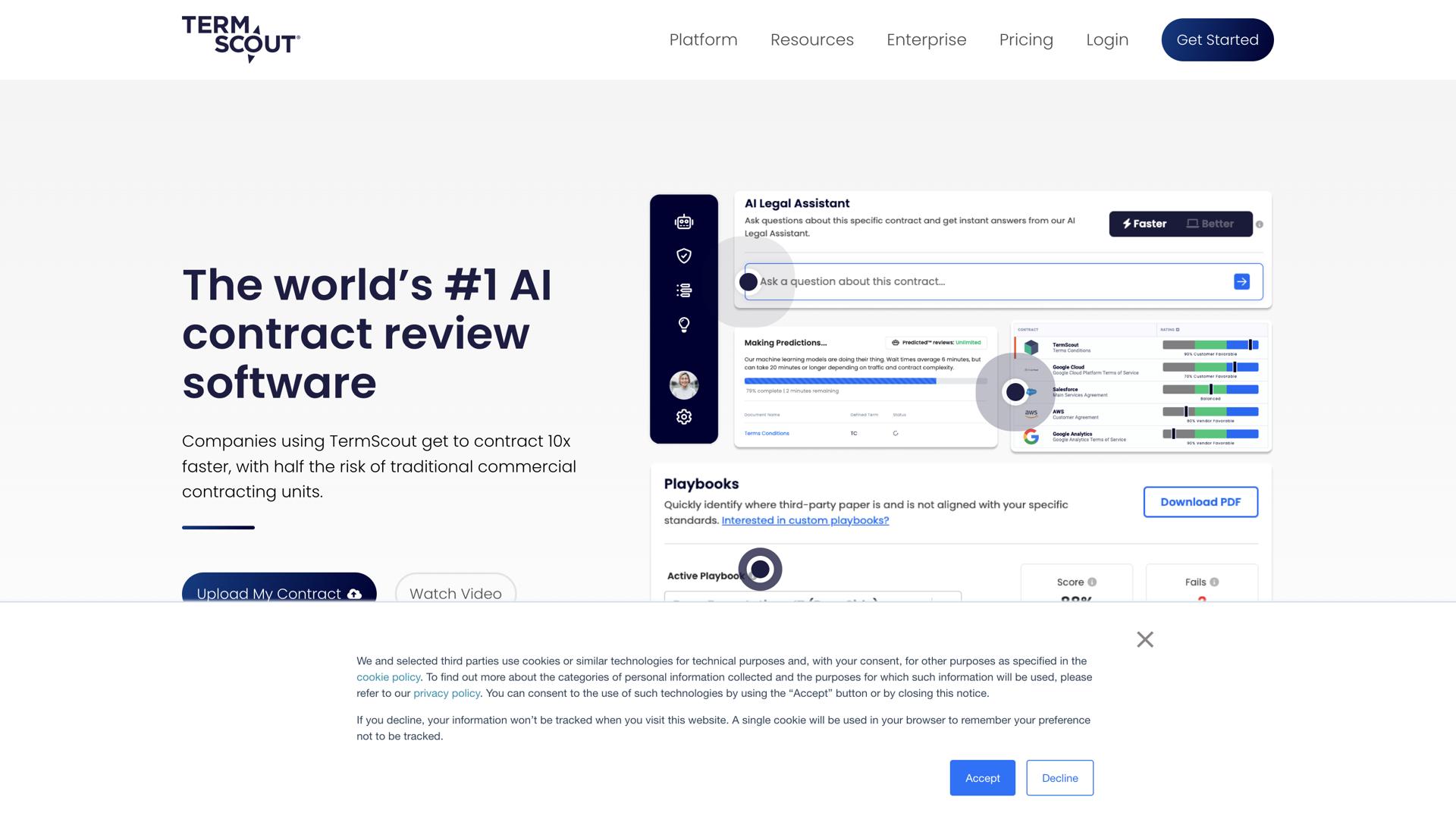The image size is (1456, 819).
Task: Click the Get Started button
Action: point(1217,40)
